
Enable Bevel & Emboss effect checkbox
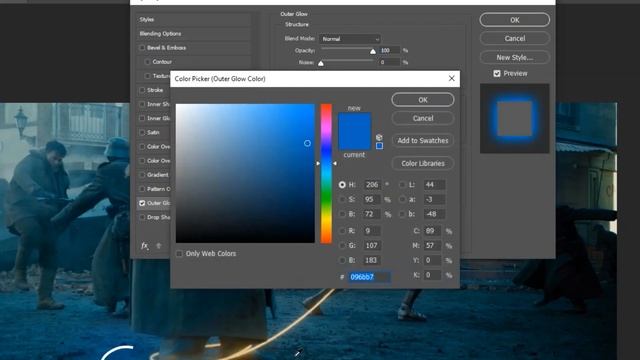click(x=142, y=48)
